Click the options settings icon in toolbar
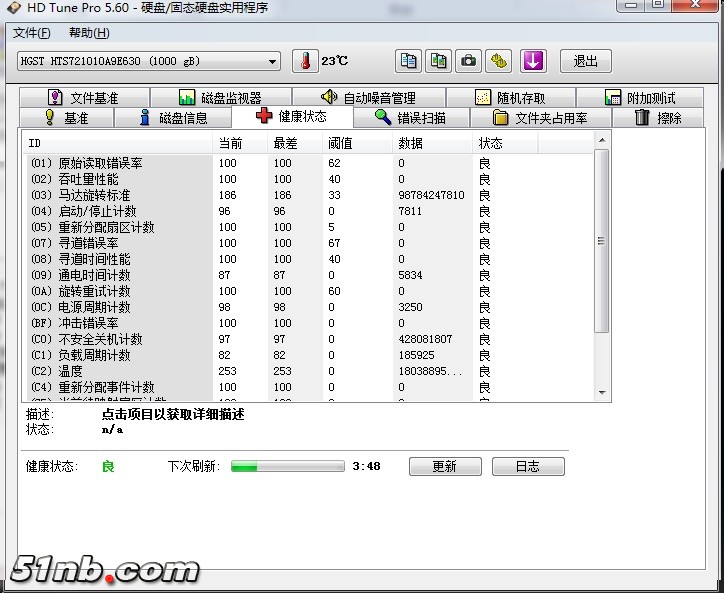 pyautogui.click(x=499, y=61)
